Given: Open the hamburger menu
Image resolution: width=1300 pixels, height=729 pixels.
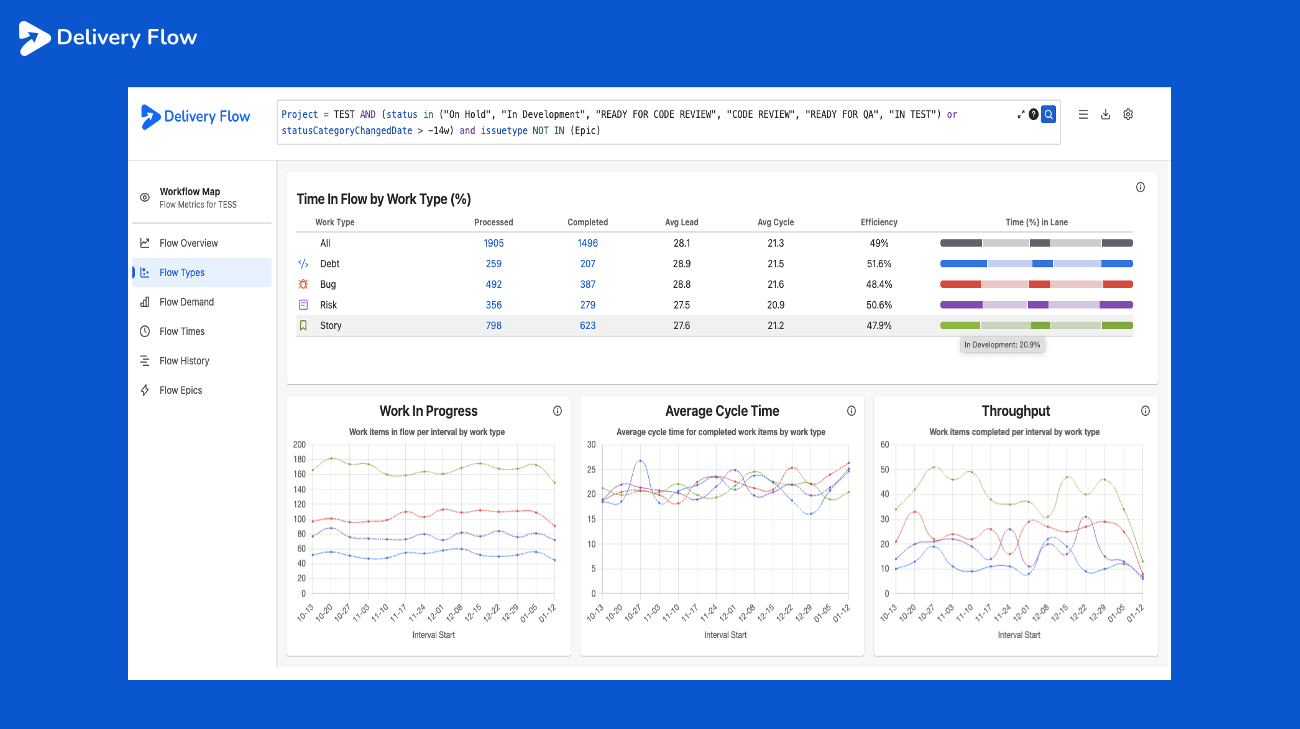Looking at the screenshot, I should [x=1083, y=114].
